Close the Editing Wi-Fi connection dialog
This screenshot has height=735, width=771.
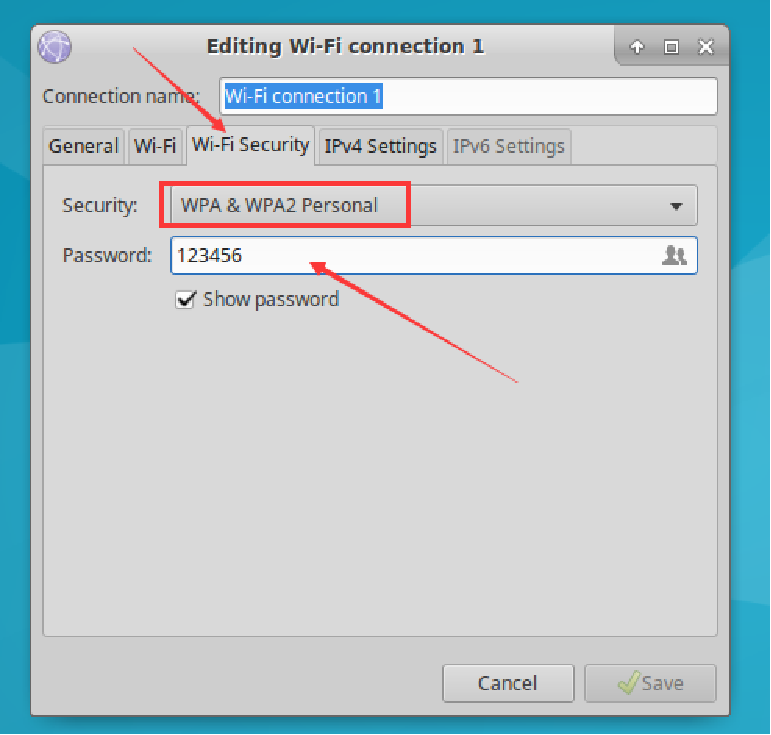point(706,47)
